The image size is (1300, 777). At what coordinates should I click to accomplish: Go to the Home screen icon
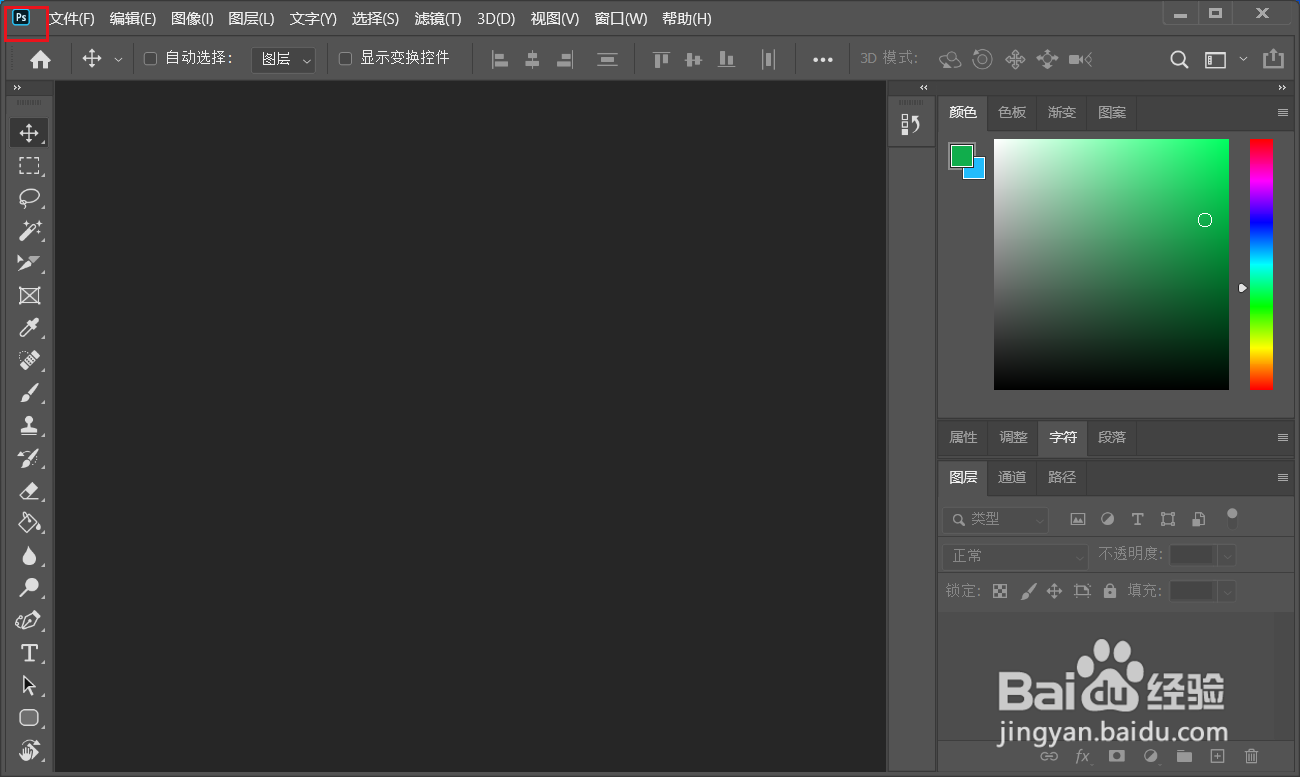pos(40,60)
